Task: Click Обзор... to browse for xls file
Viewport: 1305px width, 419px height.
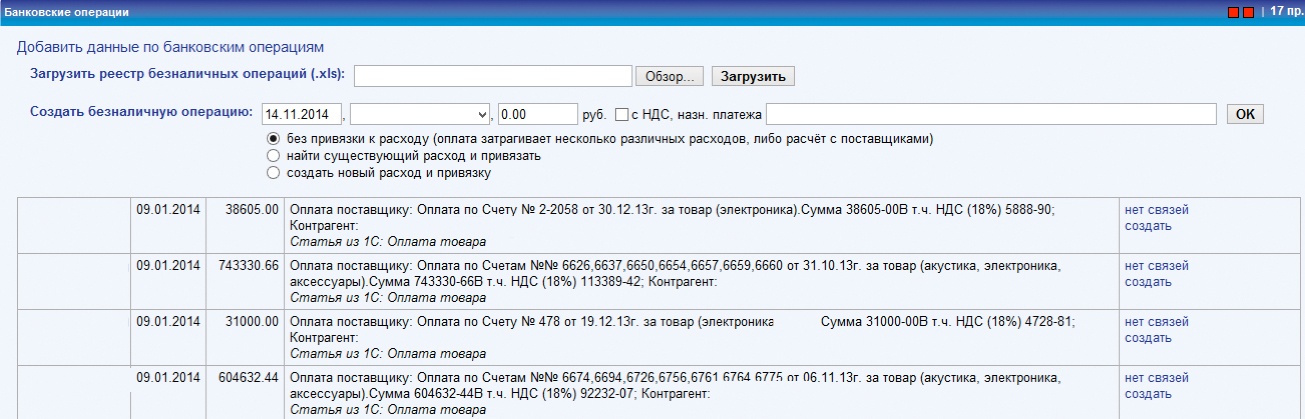Action: tap(670, 77)
